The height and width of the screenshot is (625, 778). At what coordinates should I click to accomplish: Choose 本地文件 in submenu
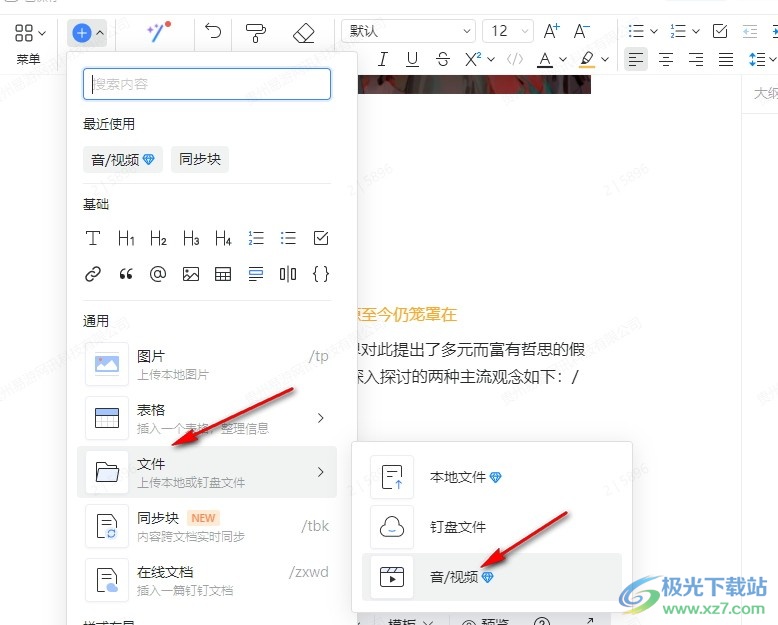[x=492, y=477]
